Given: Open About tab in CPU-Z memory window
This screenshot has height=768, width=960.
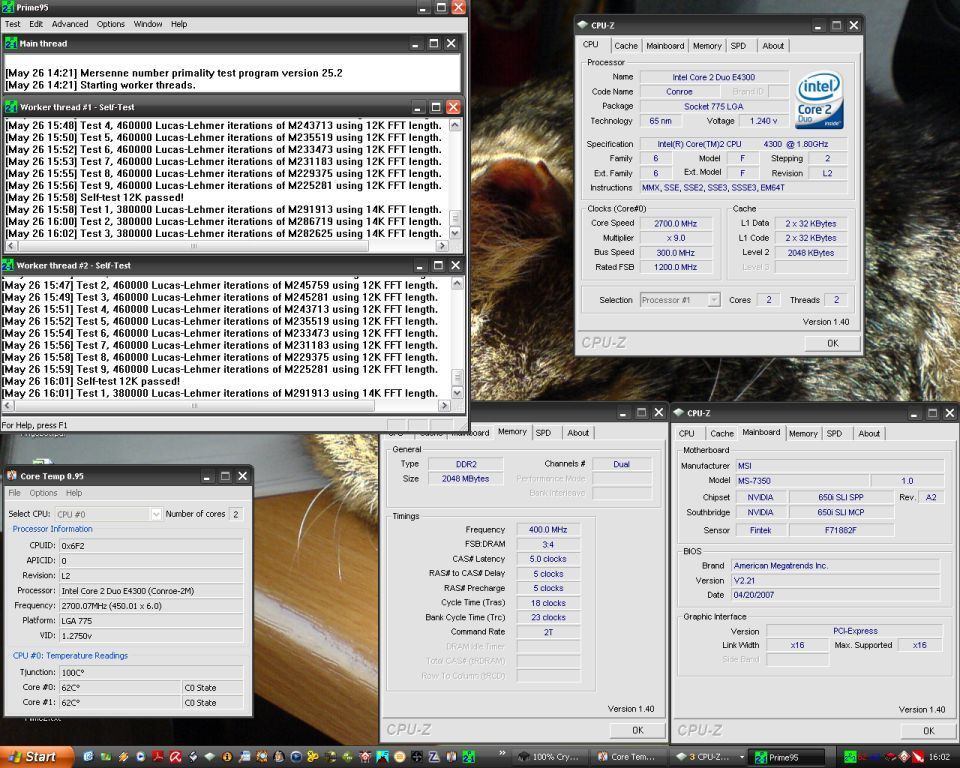Looking at the screenshot, I should 578,433.
